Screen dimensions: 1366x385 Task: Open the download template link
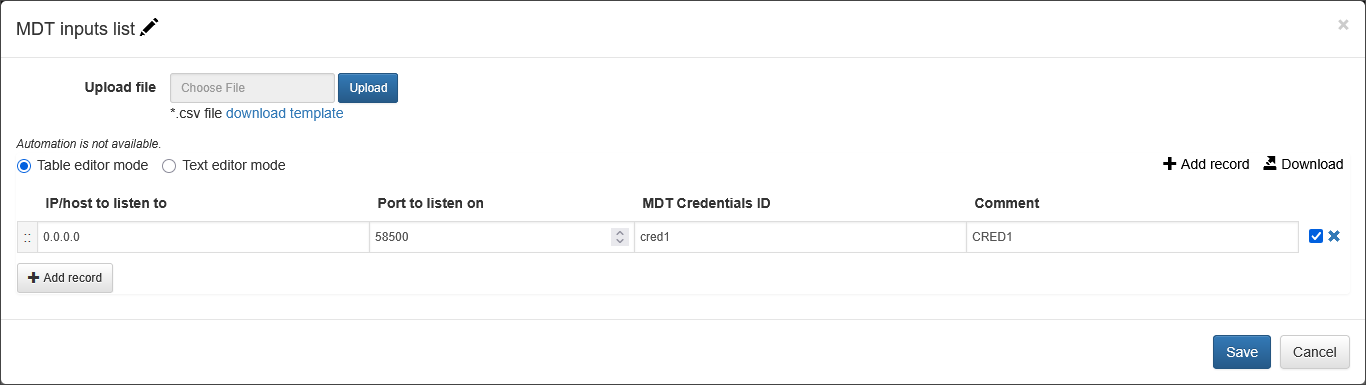(285, 113)
